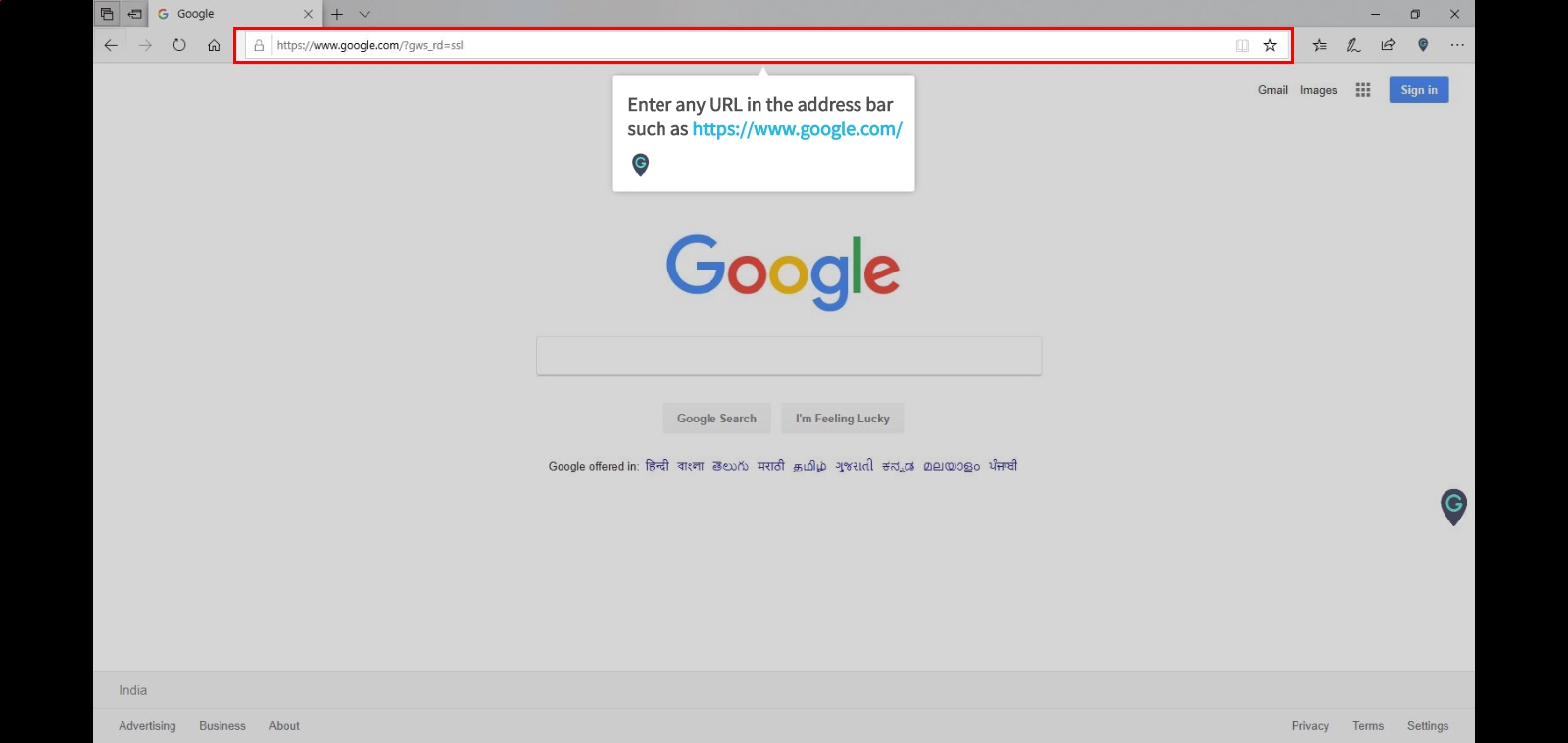Click the Google Search button
Image resolution: width=1568 pixels, height=743 pixels.
coord(716,419)
